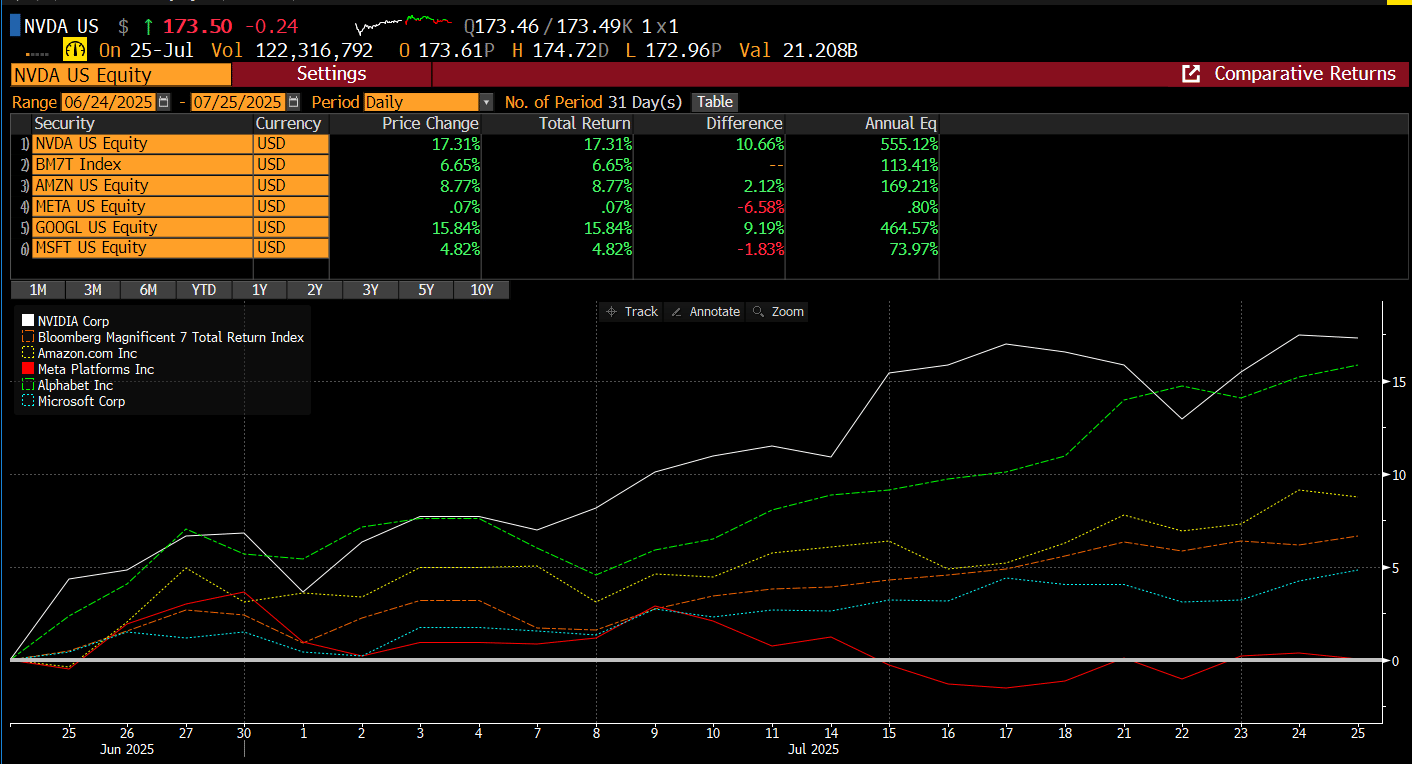Select the 3M range tab

click(93, 290)
